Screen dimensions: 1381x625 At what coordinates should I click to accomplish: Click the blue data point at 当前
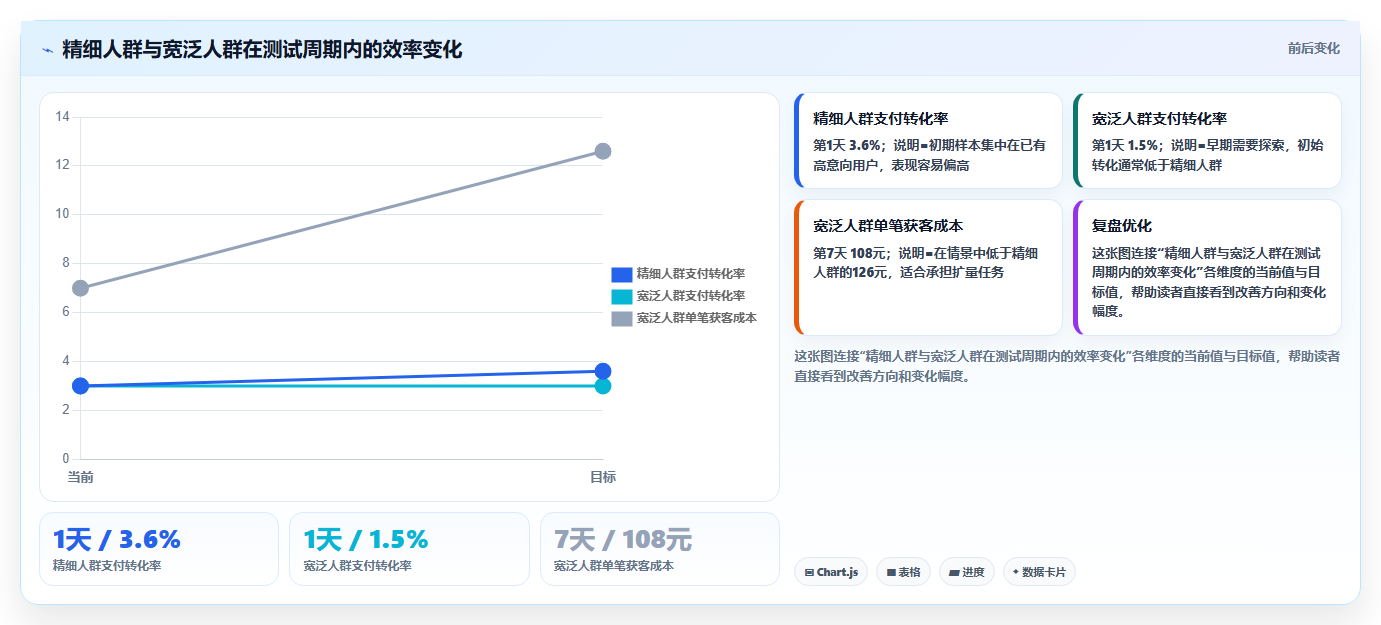point(81,386)
